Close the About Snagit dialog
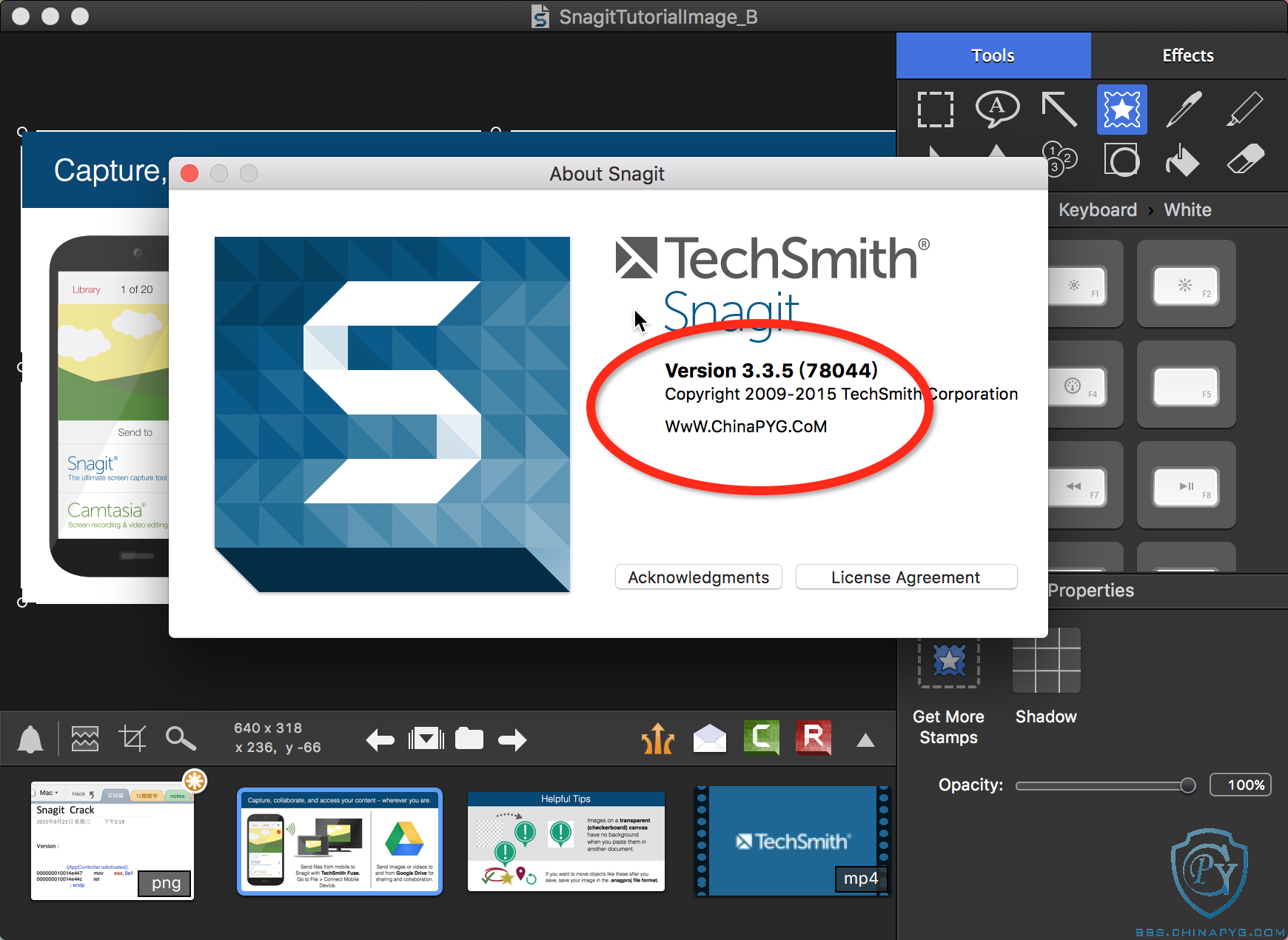Screen dimensions: 1288x940 [189, 173]
